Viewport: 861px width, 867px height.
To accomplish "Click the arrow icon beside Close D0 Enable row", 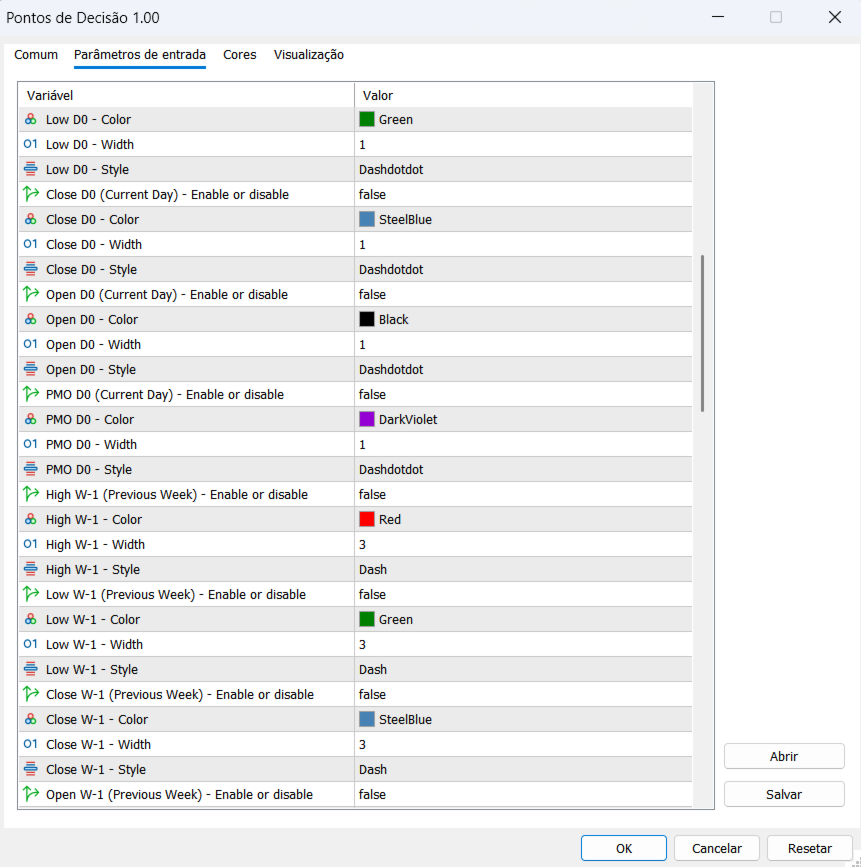I will 31,195.
